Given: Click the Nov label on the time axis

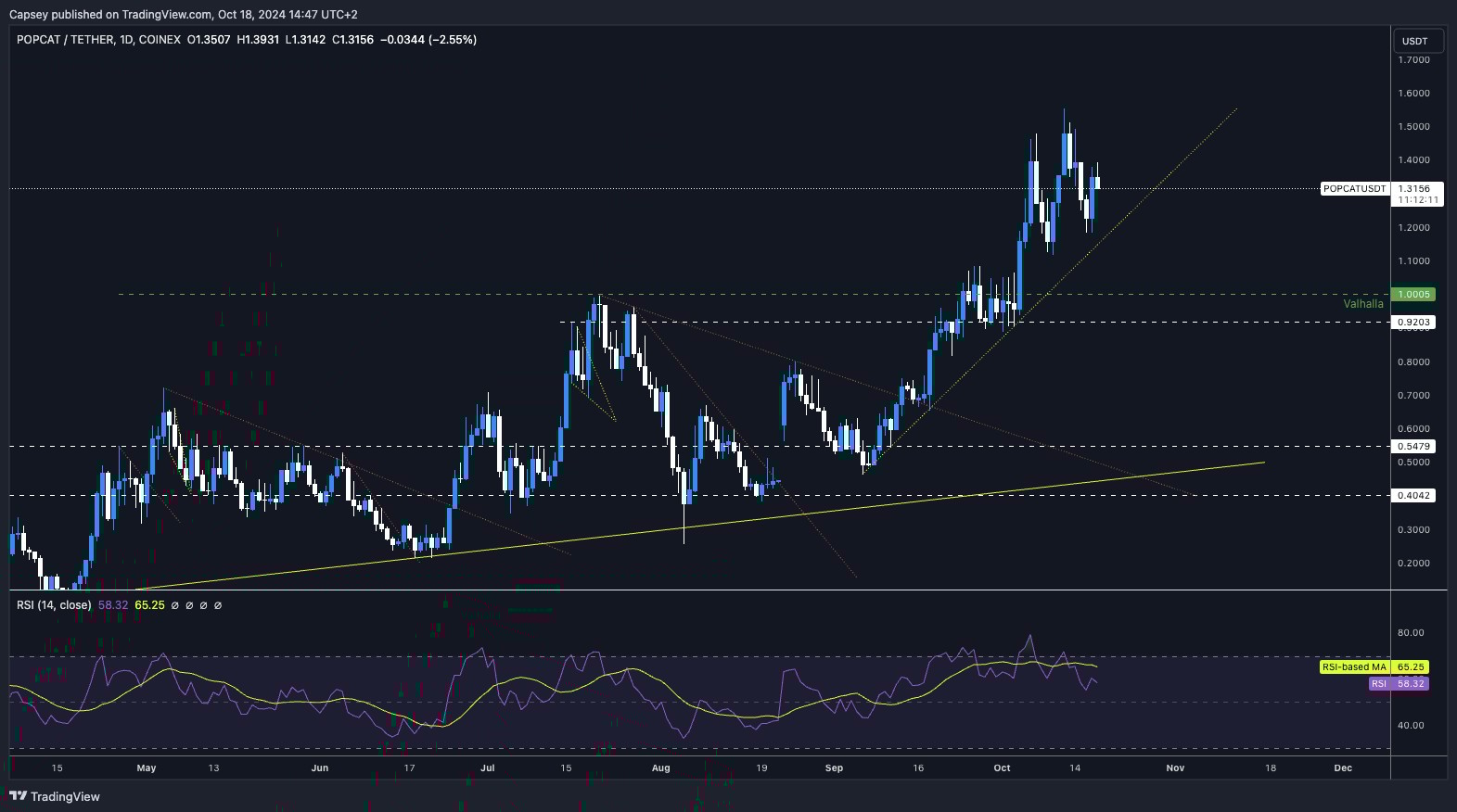Looking at the screenshot, I should click(x=1175, y=768).
